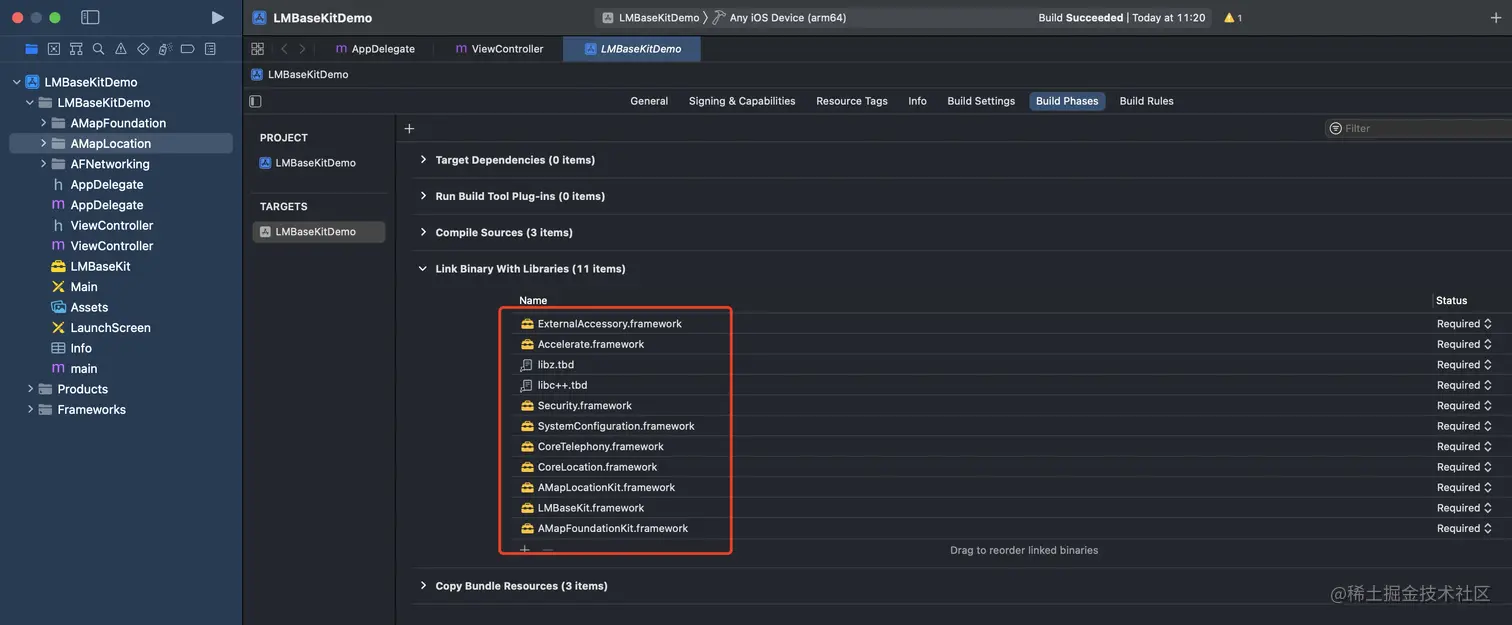Open the Build Rules tab
Image resolution: width=1512 pixels, height=625 pixels.
[1146, 101]
